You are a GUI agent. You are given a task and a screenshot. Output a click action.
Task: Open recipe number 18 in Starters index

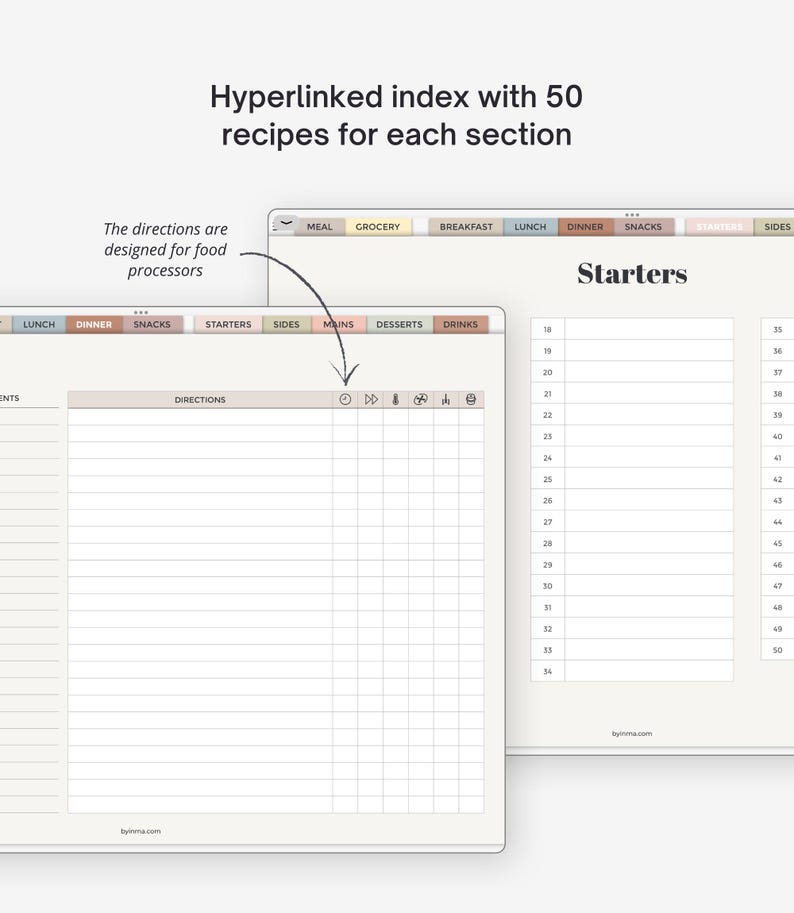click(x=547, y=330)
